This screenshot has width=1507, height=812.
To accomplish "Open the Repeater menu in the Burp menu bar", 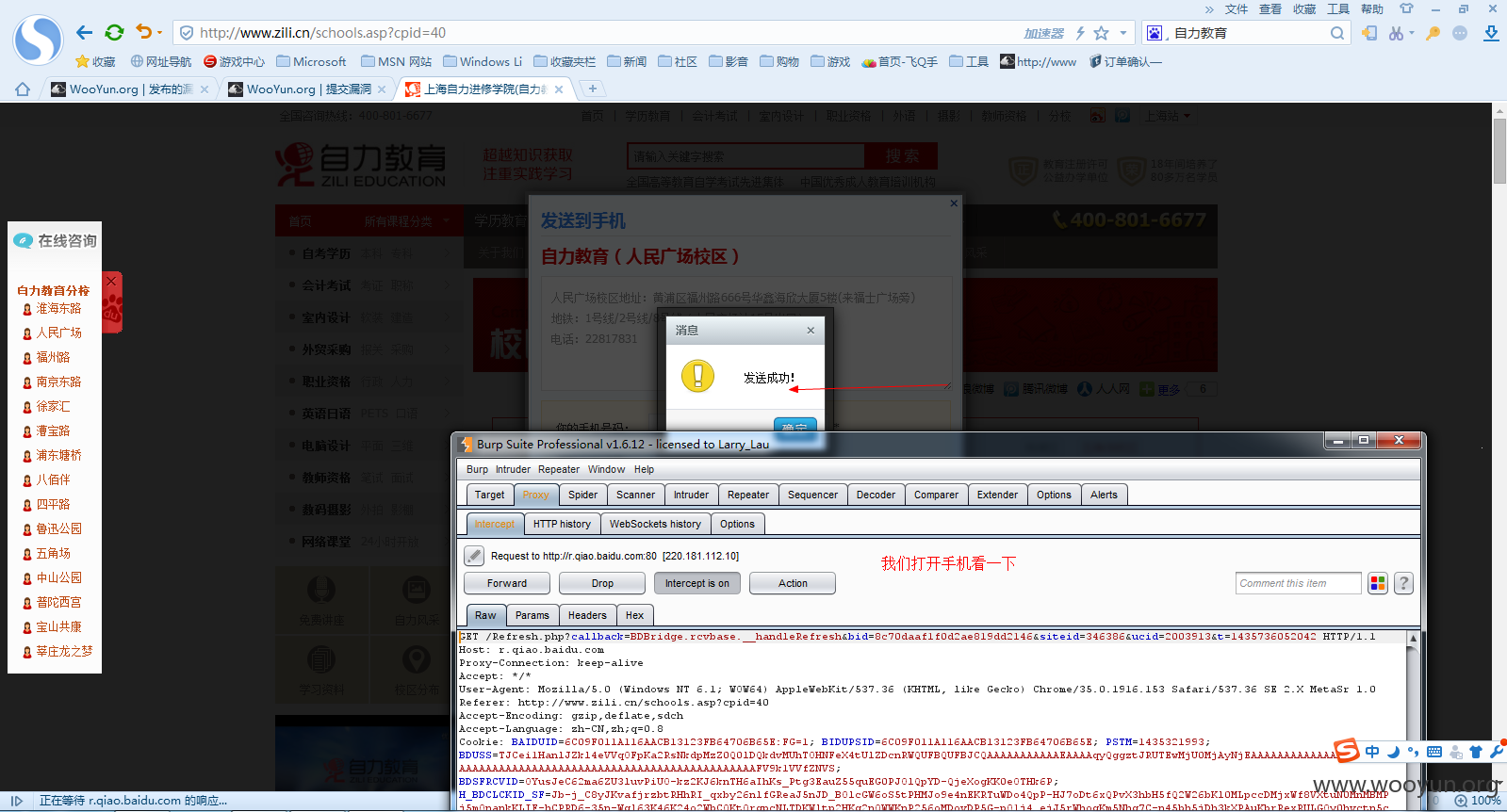I will [x=559, y=469].
